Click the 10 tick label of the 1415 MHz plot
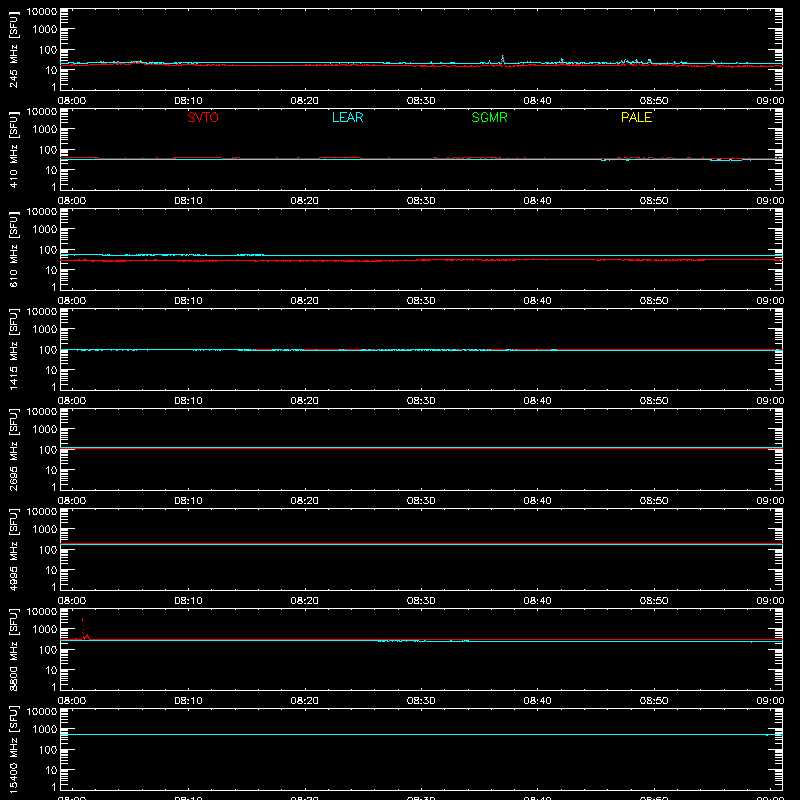800x800 pixels. (x=51, y=370)
